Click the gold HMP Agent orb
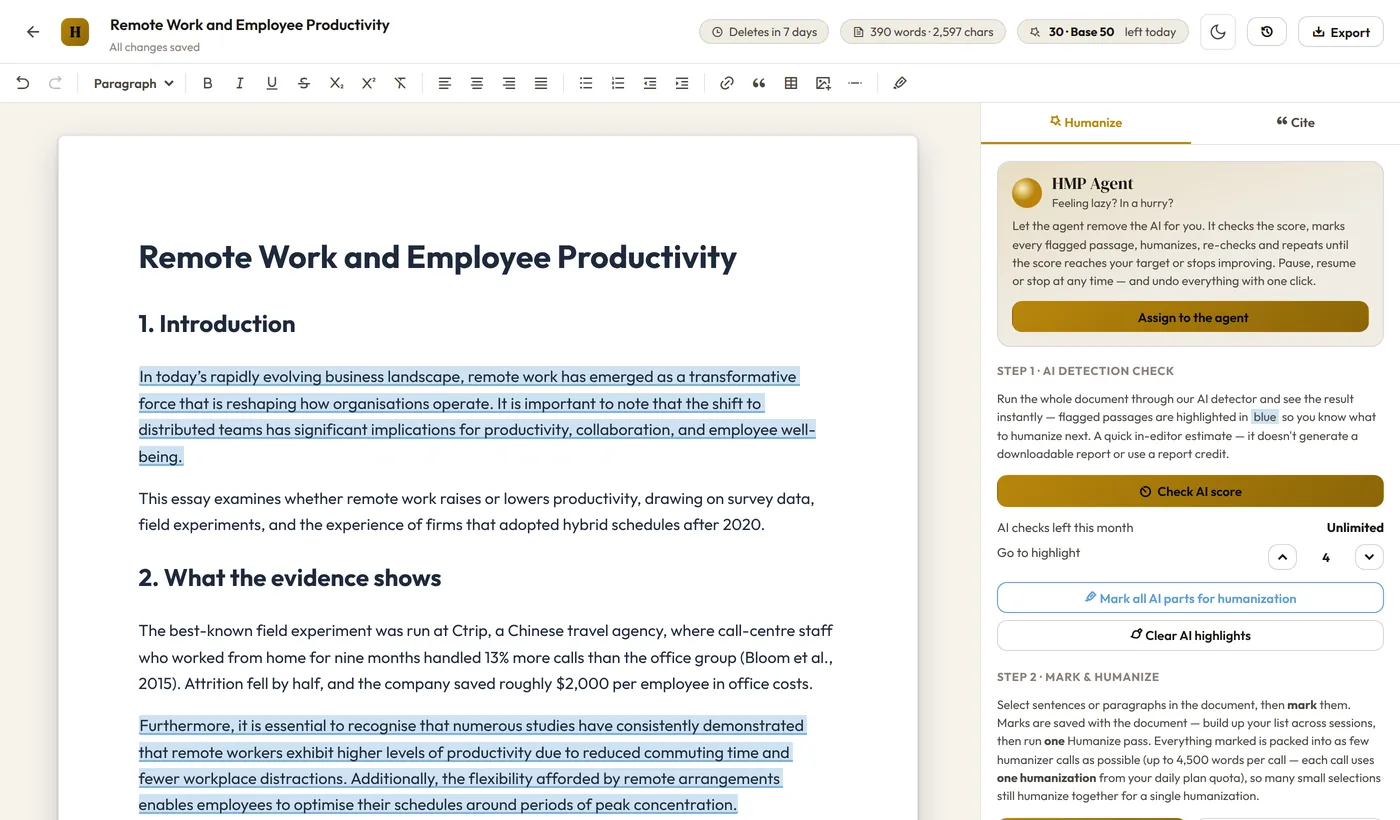 pyautogui.click(x=1027, y=192)
